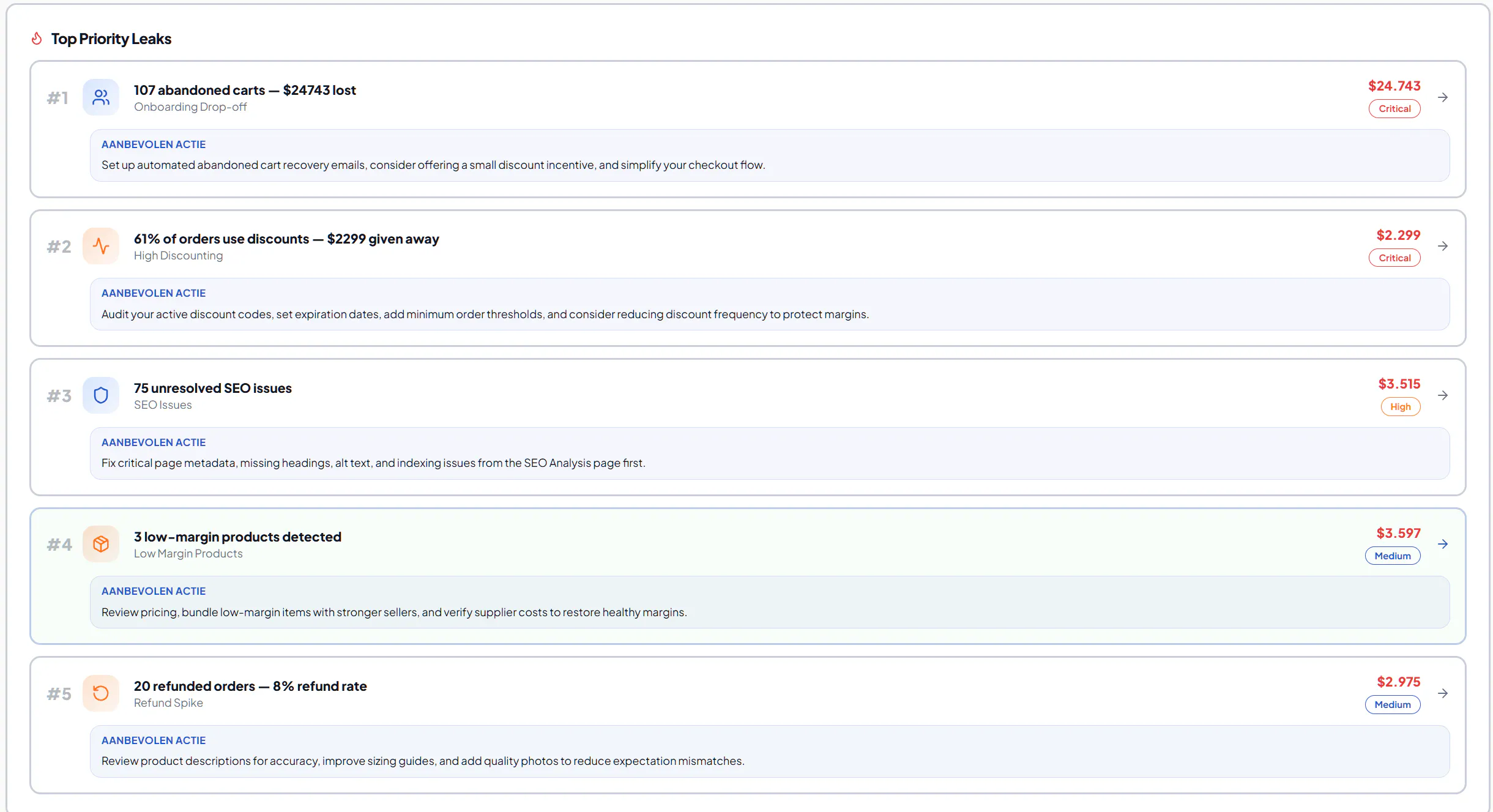Click the 'High Discounting' subtitle
The height and width of the screenshot is (812, 1493).
pos(178,256)
